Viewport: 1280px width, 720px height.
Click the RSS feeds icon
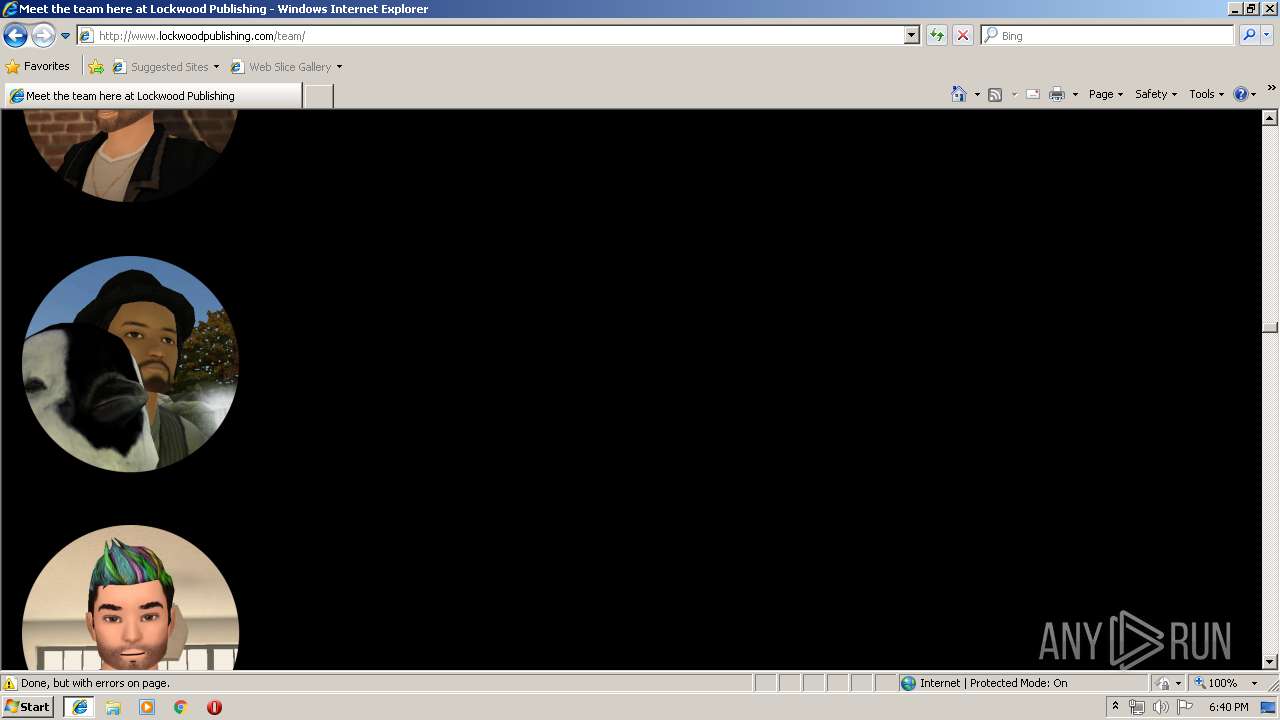995,94
